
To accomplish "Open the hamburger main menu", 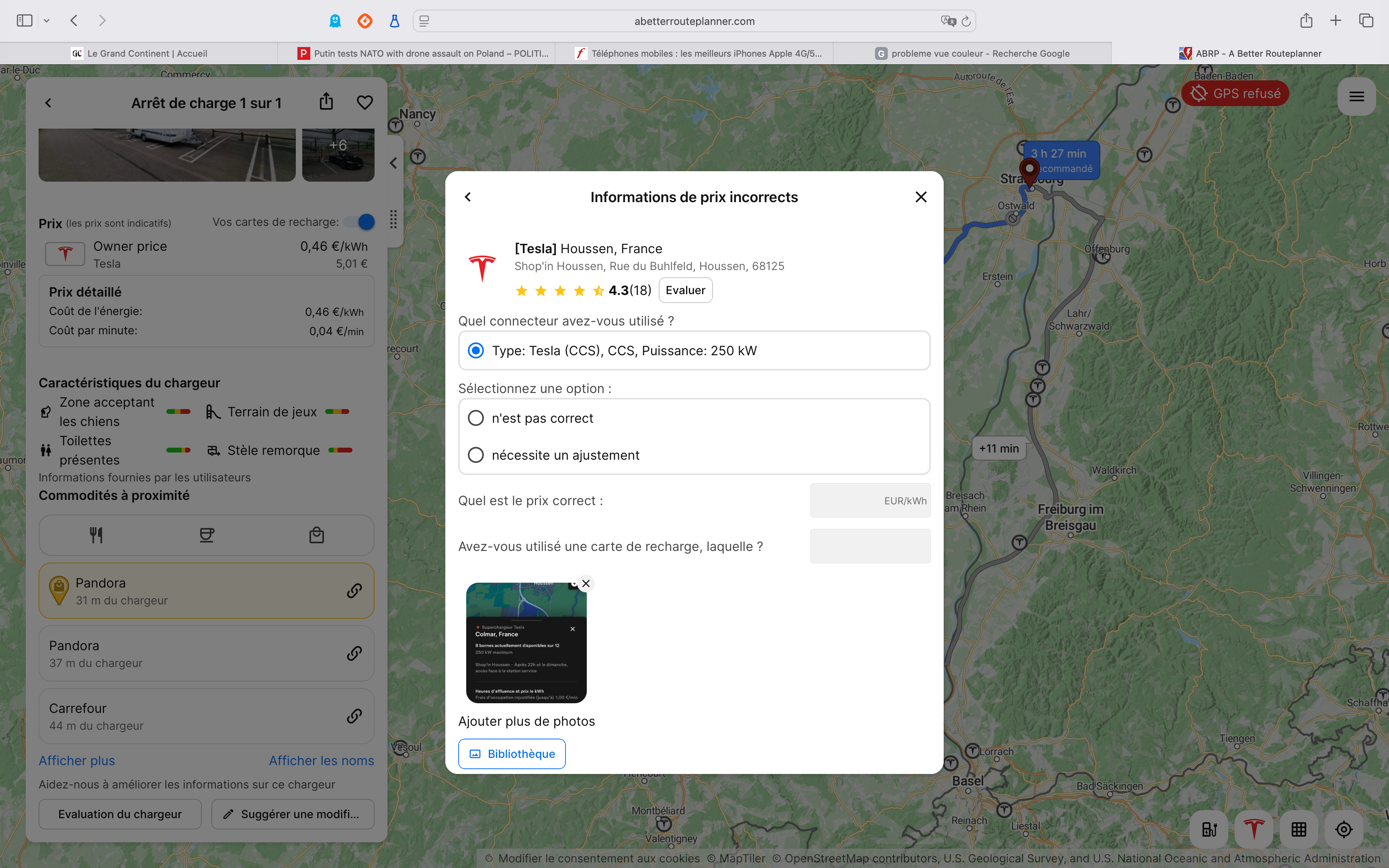I will 1356,96.
